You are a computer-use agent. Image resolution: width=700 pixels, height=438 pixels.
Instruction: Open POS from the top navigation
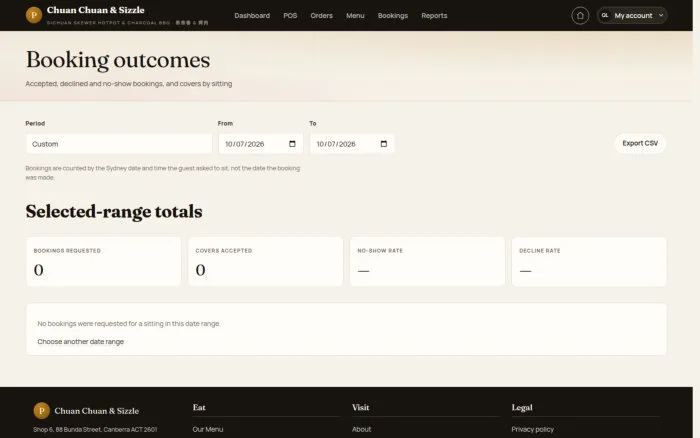point(290,16)
